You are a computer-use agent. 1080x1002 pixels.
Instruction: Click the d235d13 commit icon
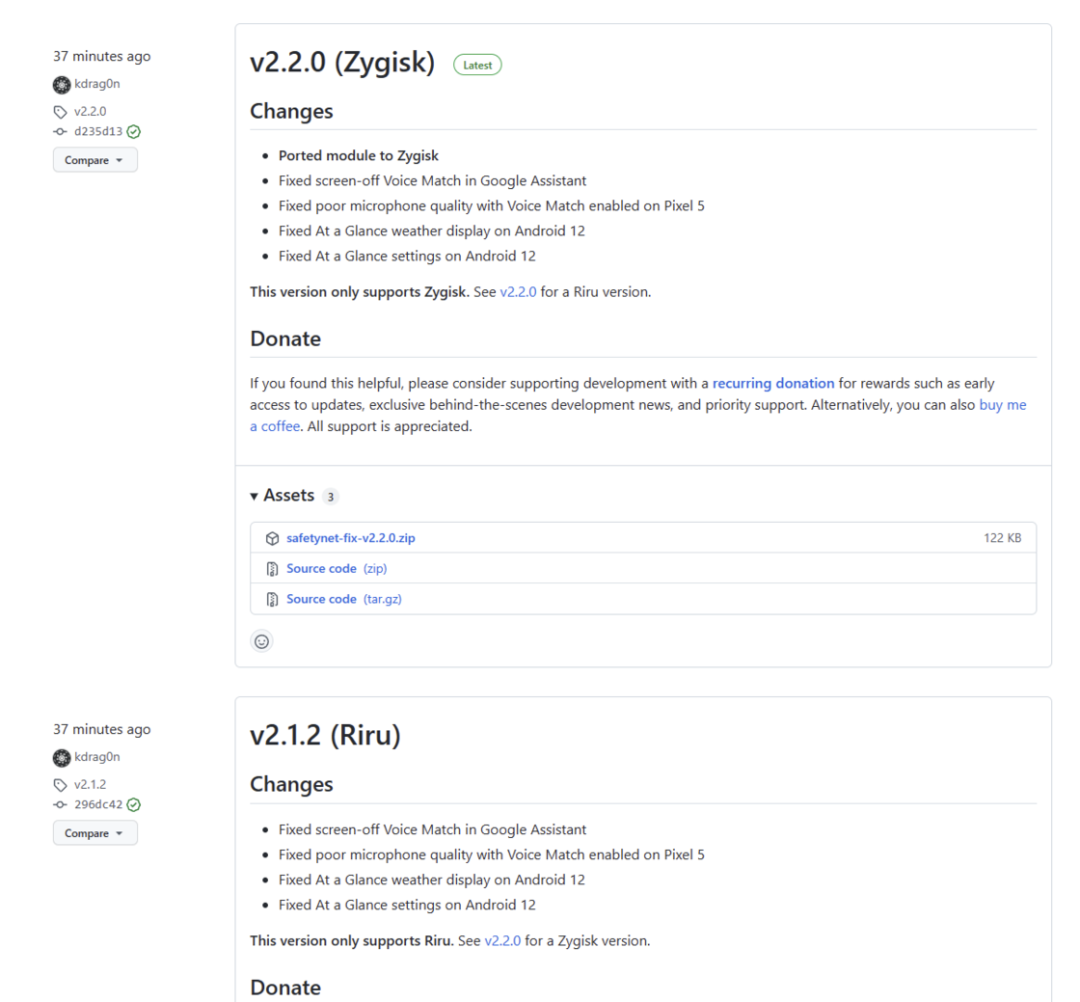[x=61, y=131]
